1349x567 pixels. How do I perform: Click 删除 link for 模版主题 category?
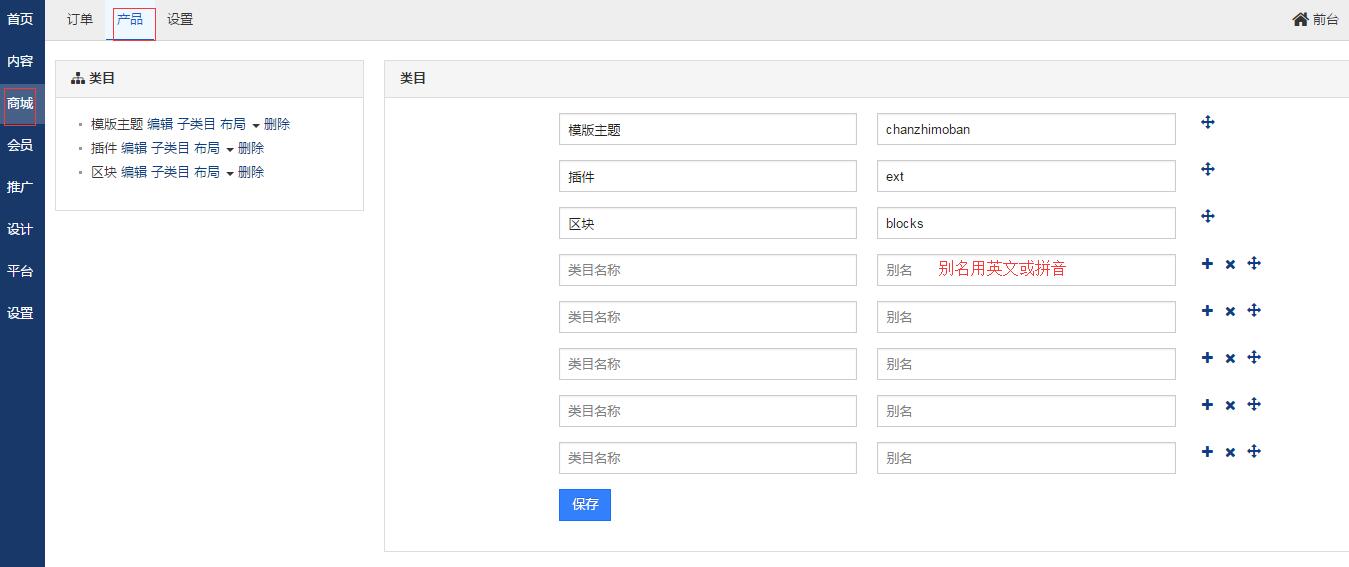[277, 124]
